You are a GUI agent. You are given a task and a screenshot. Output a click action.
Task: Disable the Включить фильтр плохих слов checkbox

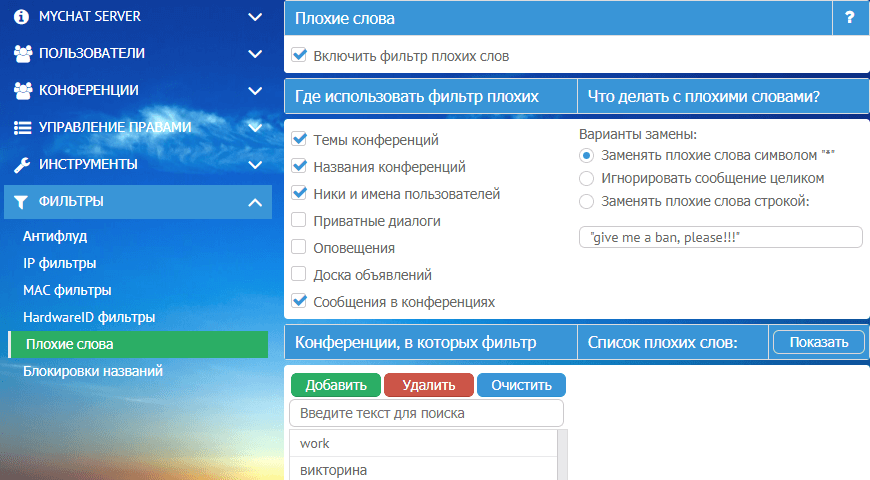point(299,56)
